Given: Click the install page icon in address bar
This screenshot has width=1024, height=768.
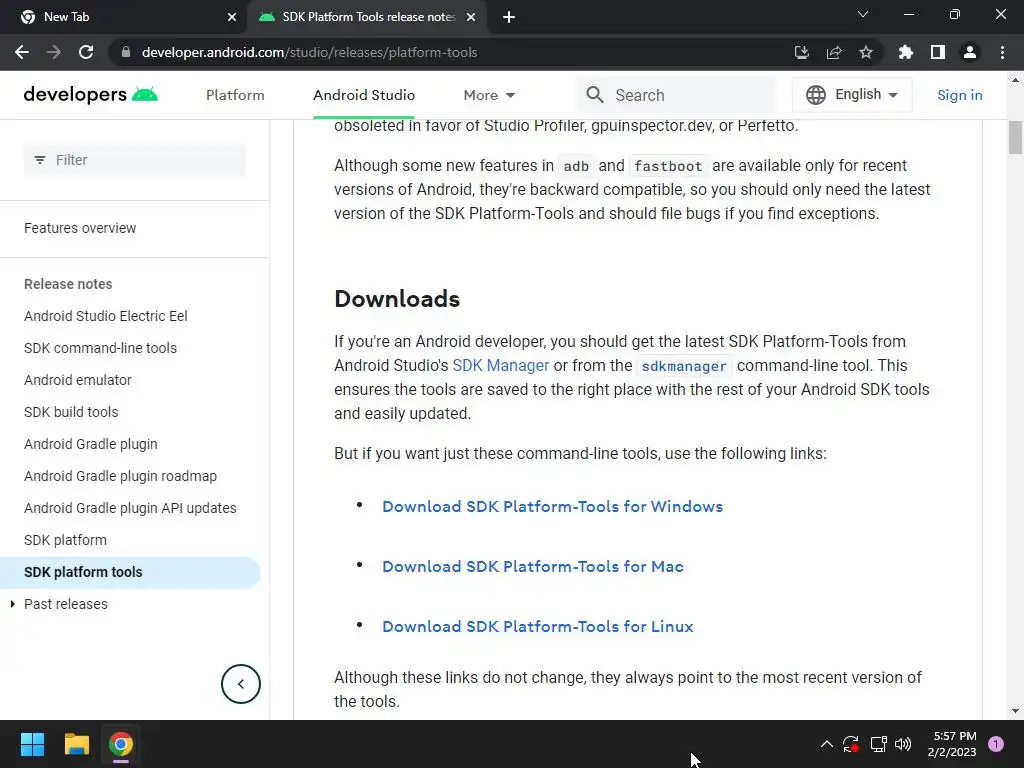Looking at the screenshot, I should [801, 52].
